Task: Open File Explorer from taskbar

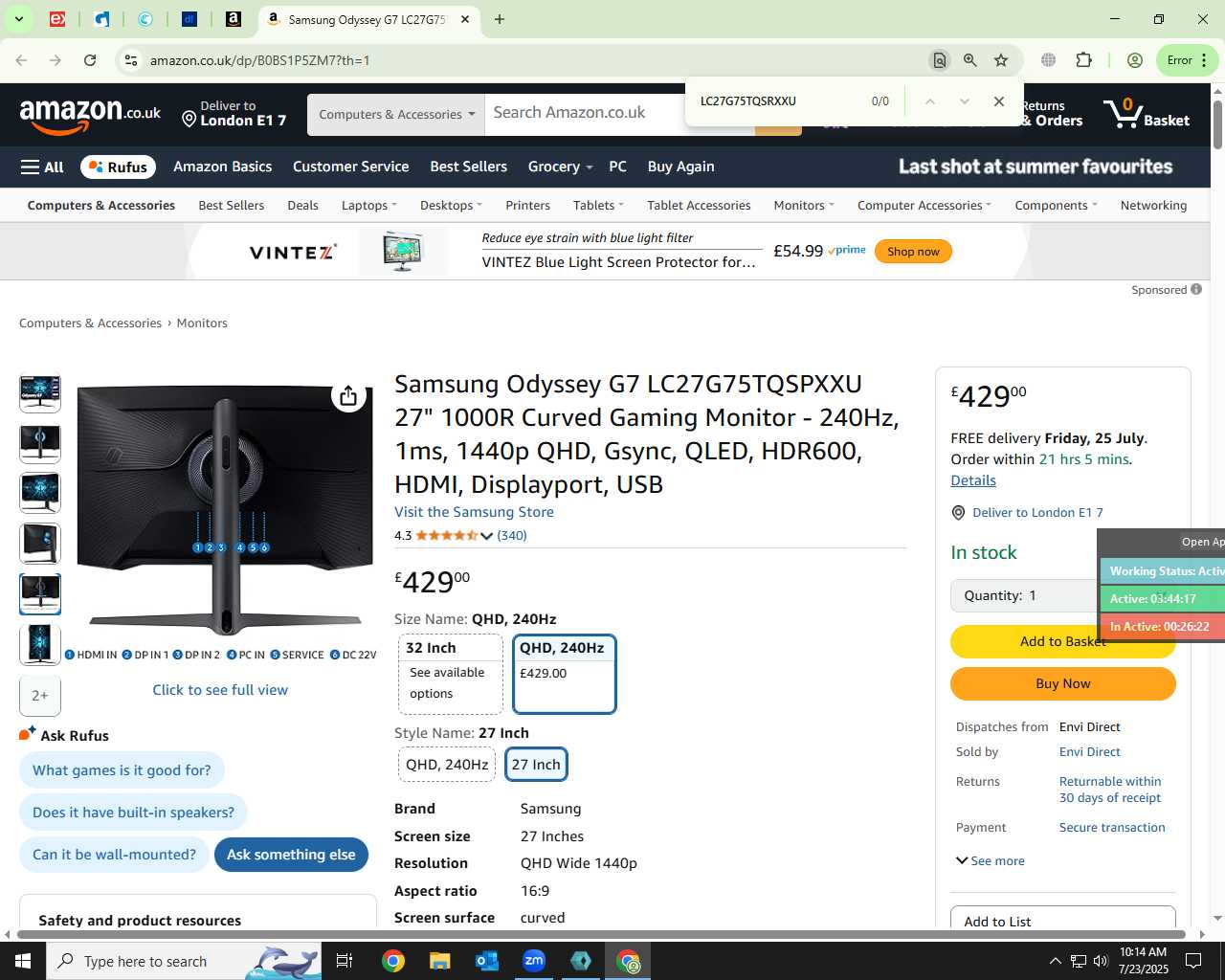Action: pyautogui.click(x=439, y=961)
